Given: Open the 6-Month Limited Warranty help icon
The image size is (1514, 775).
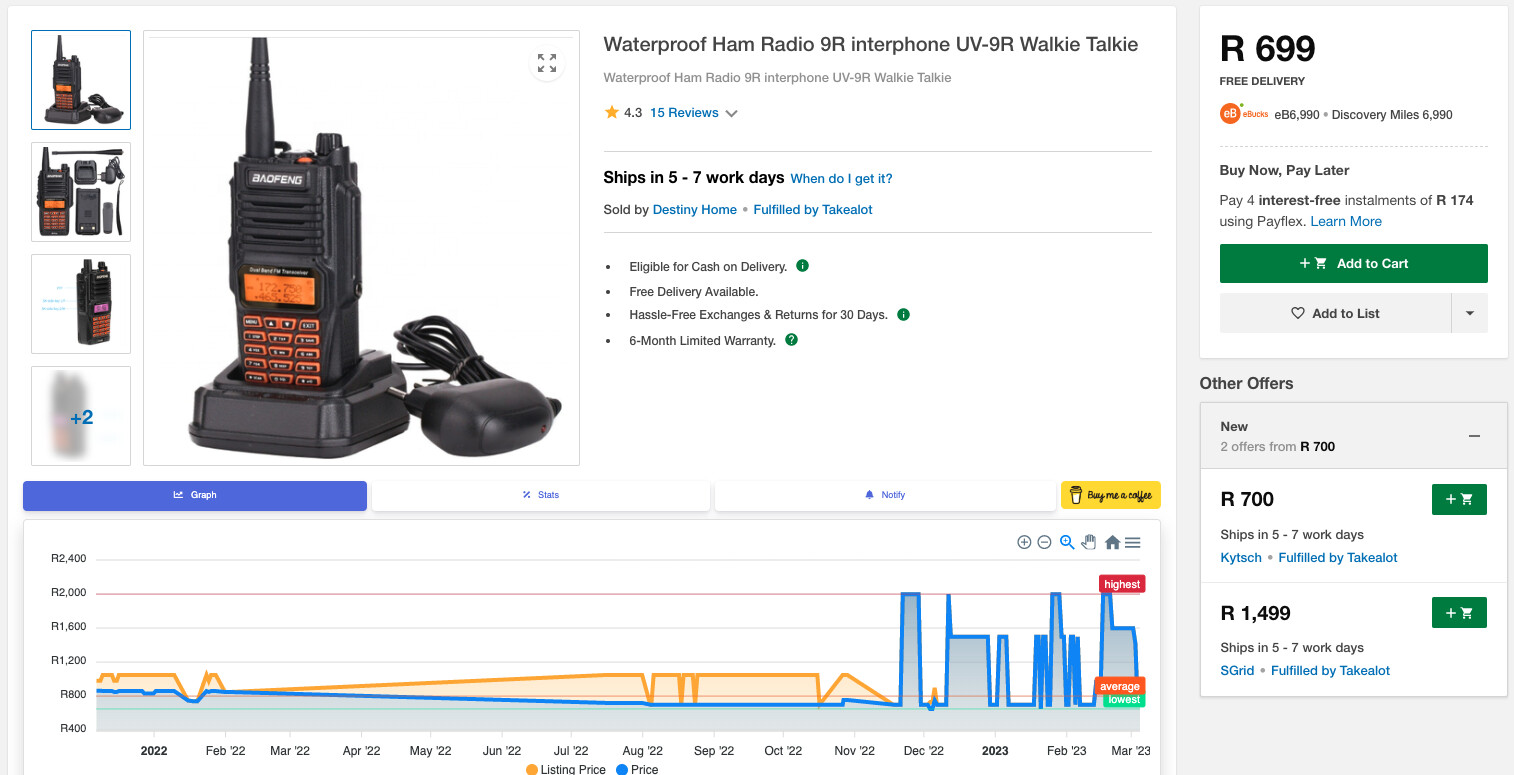Looking at the screenshot, I should [791, 340].
